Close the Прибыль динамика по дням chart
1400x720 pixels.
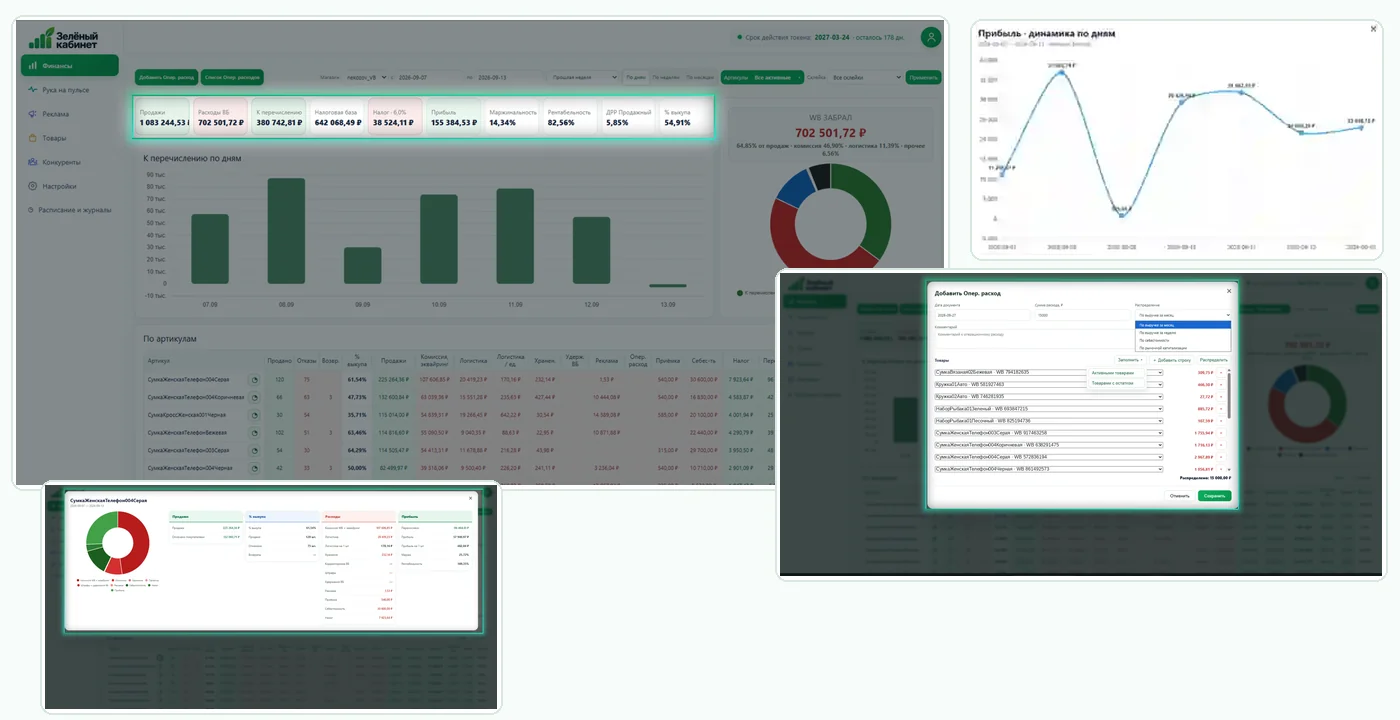point(1372,29)
